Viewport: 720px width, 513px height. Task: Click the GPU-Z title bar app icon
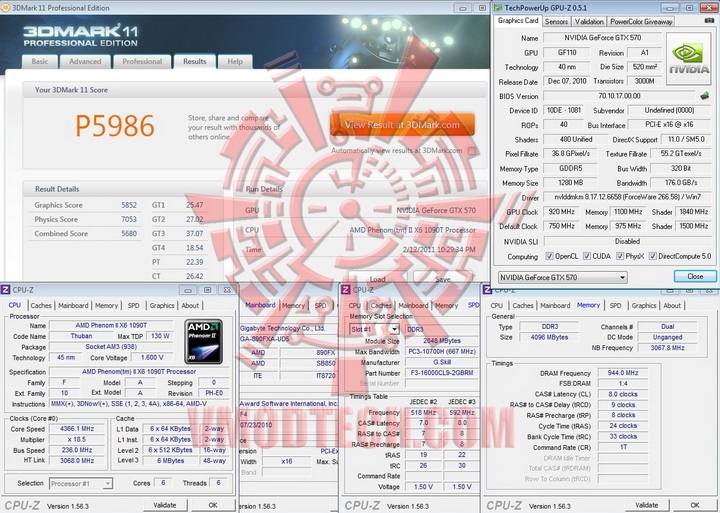(x=498, y=8)
